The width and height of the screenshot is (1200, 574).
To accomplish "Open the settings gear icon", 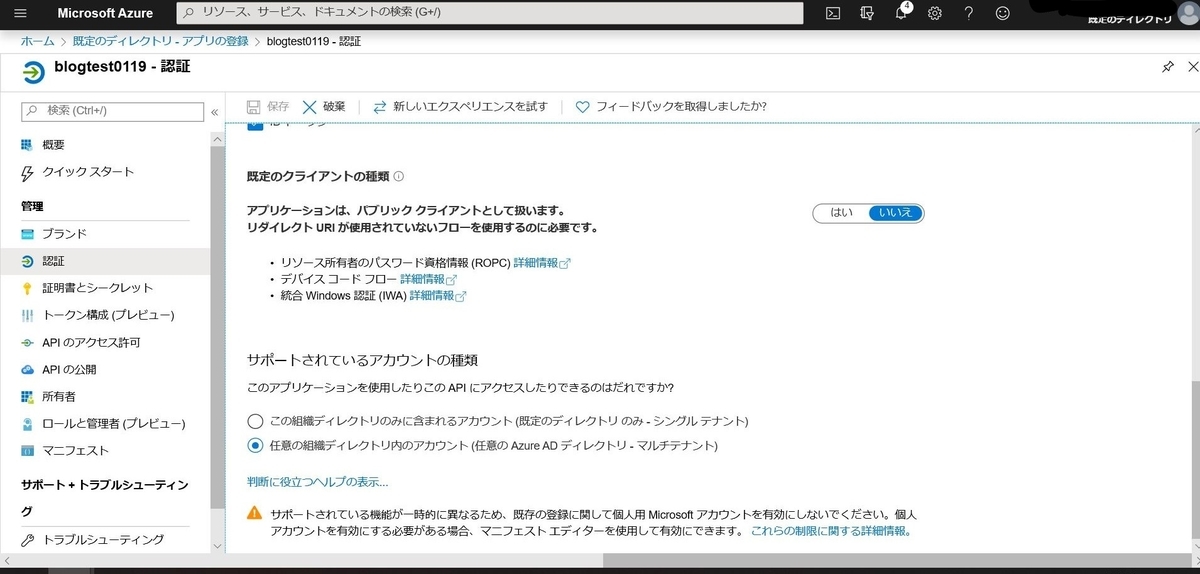I will tap(935, 13).
